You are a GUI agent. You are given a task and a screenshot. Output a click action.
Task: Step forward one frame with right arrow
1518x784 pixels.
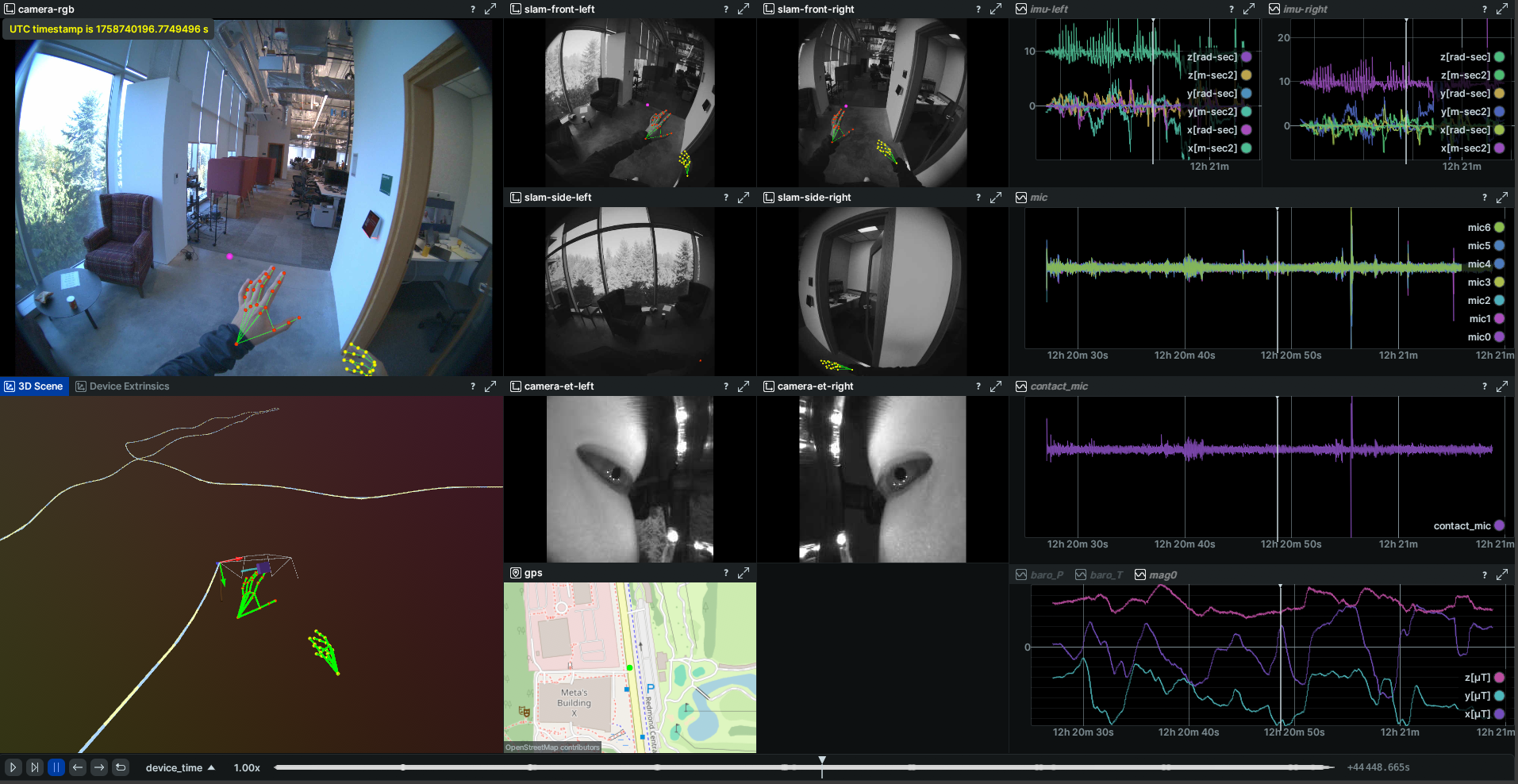pos(98,767)
